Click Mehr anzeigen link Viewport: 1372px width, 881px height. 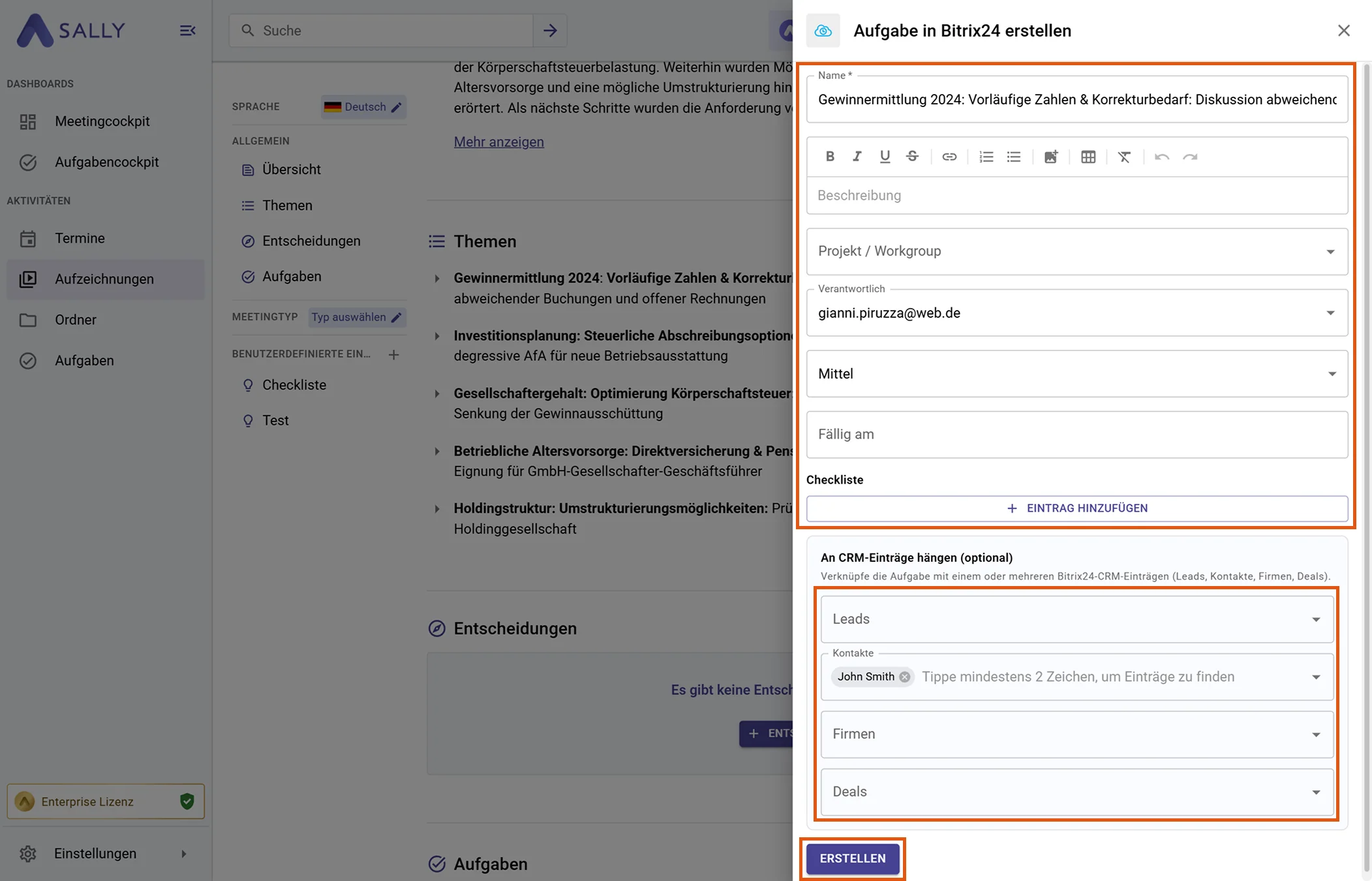point(499,142)
